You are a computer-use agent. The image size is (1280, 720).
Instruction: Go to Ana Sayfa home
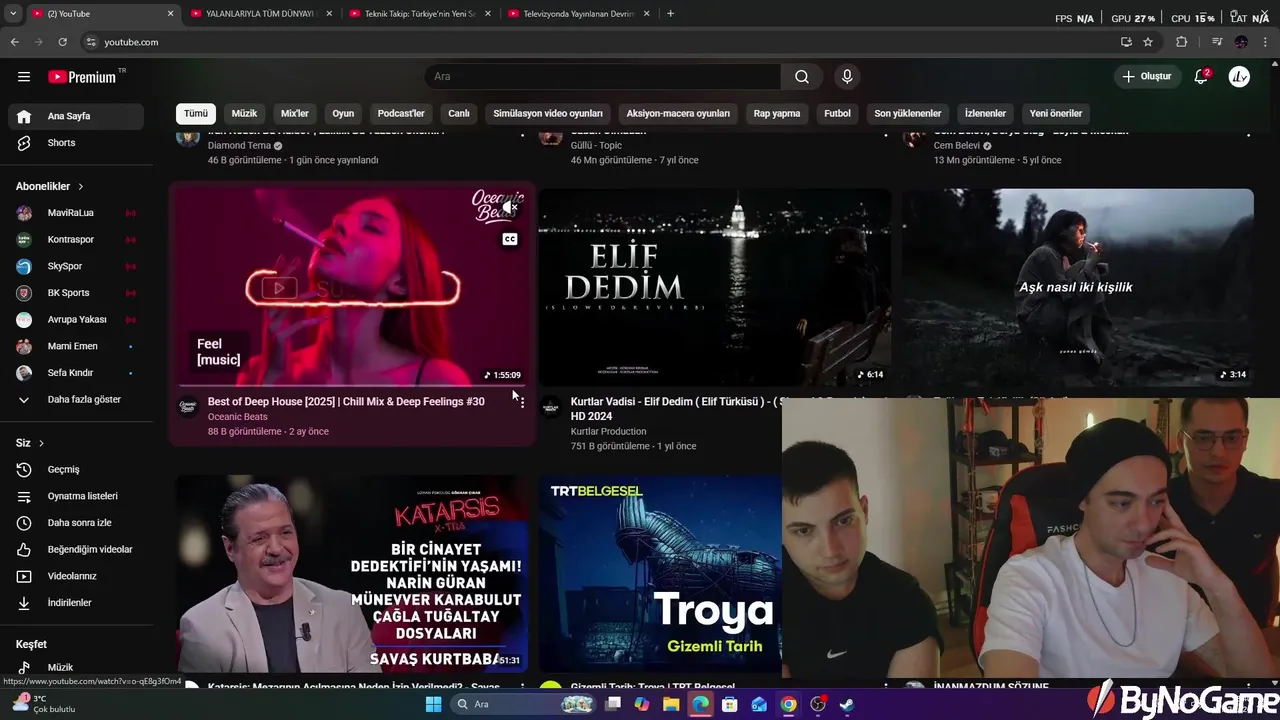pyautogui.click(x=76, y=116)
